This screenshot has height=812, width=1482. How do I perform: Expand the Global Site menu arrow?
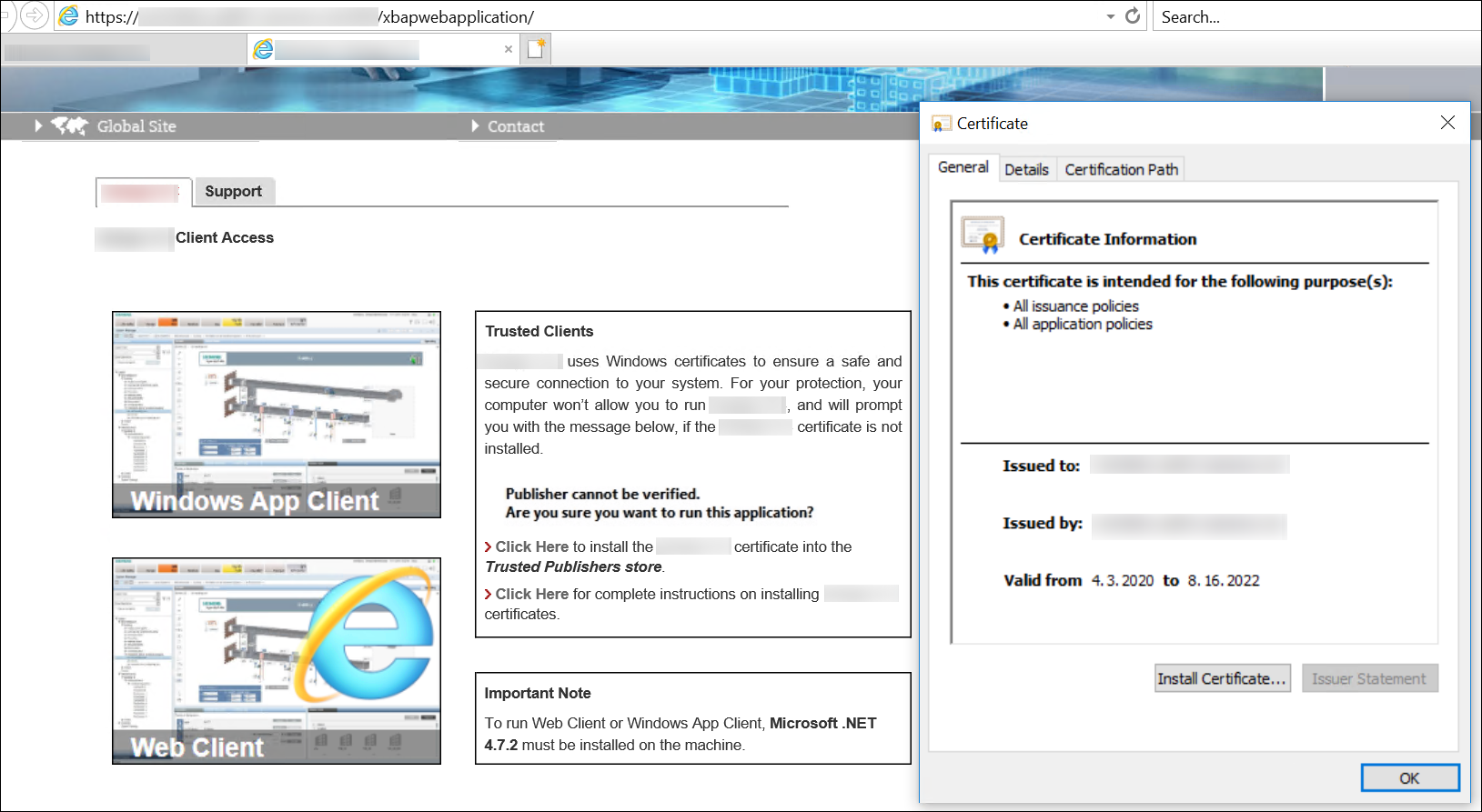39,126
